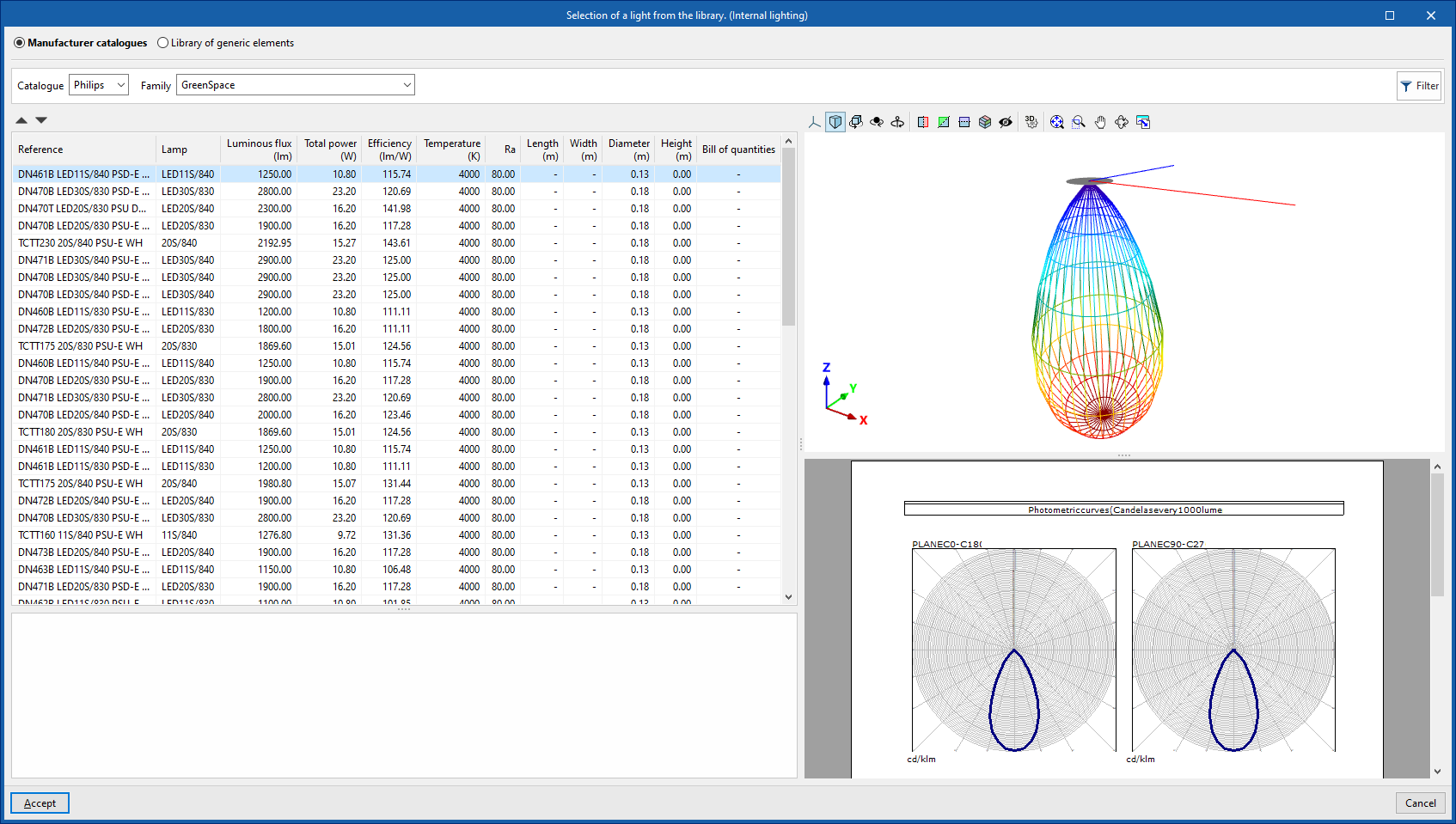Select the pan hand tool
The width and height of the screenshot is (1456, 824).
(x=1100, y=122)
